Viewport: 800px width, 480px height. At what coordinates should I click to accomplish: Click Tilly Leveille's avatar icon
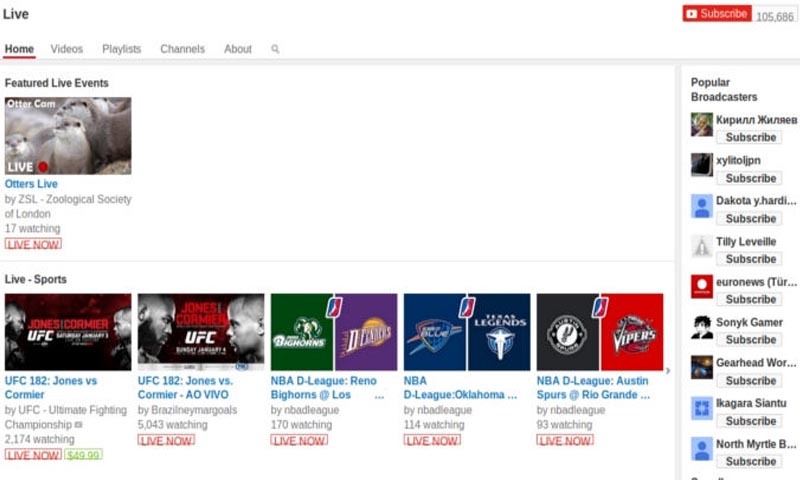[x=702, y=246]
